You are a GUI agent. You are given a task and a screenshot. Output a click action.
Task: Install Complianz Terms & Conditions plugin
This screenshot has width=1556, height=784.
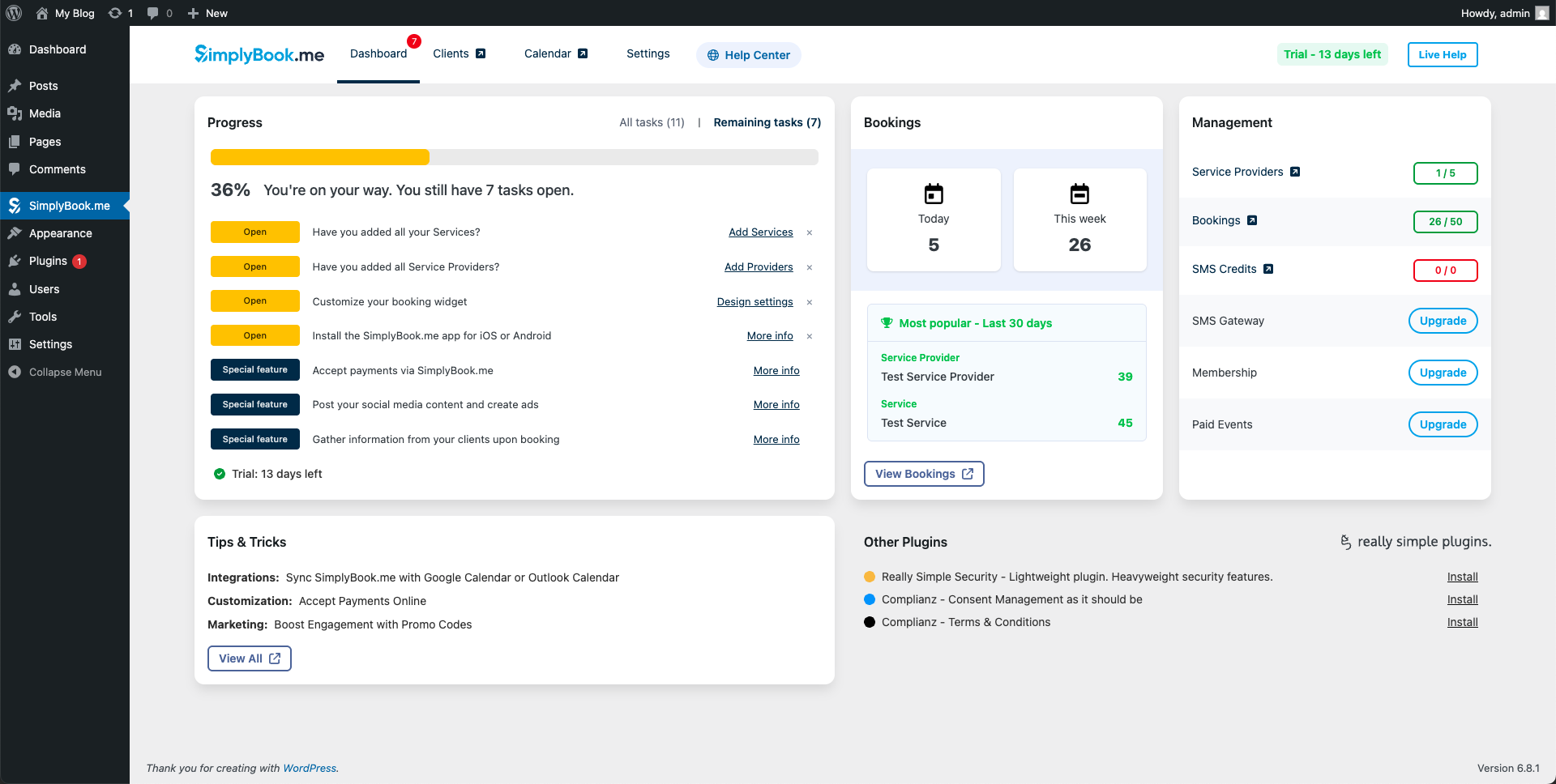pos(1463,622)
